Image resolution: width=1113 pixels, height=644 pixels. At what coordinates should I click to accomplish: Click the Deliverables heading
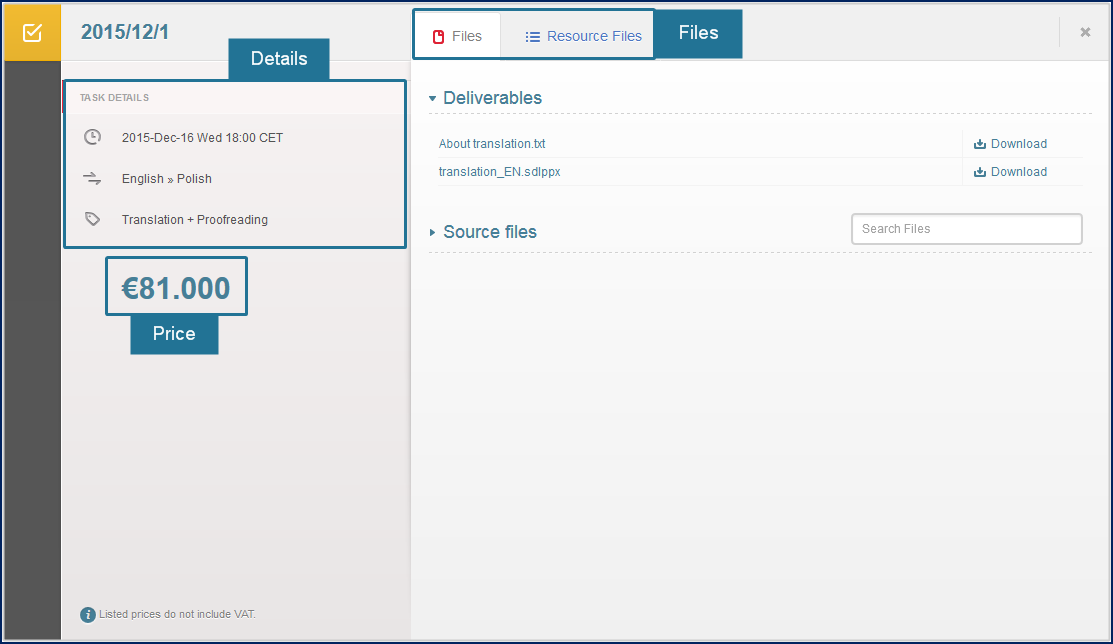pyautogui.click(x=493, y=98)
